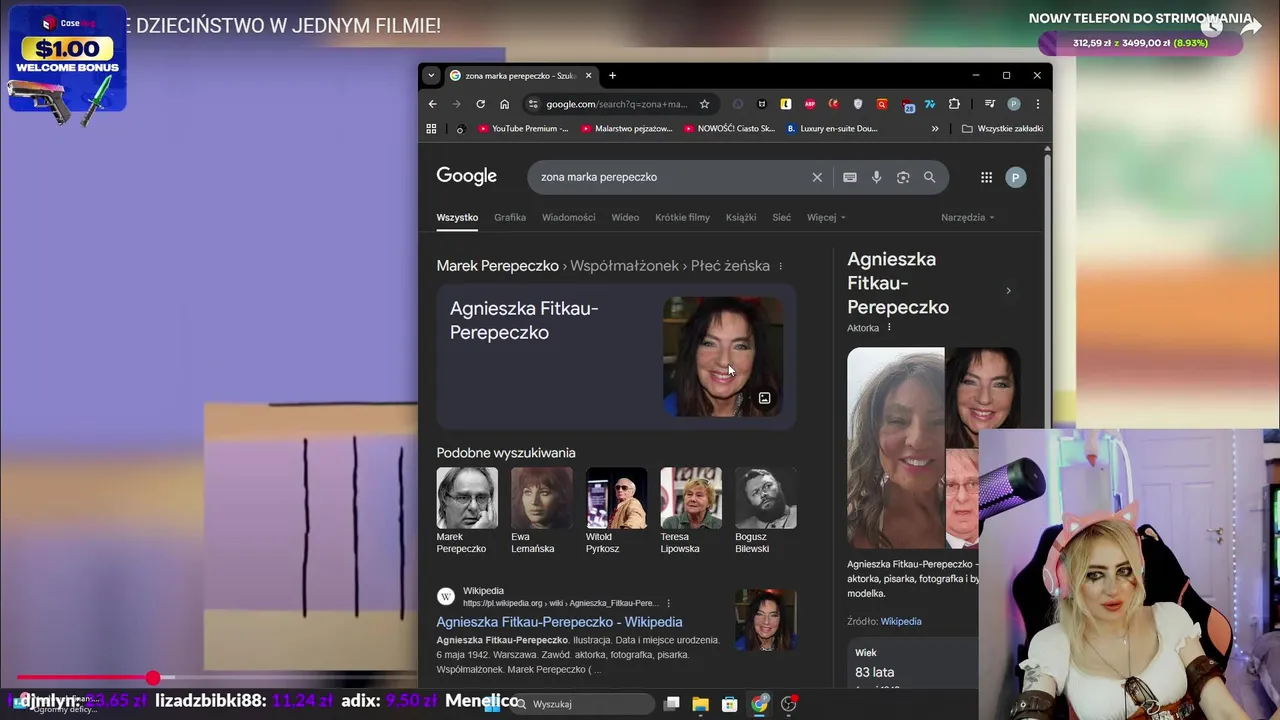Open the 'Narzędzia' tools dropdown
This screenshot has width=1280, height=720.
tap(967, 217)
